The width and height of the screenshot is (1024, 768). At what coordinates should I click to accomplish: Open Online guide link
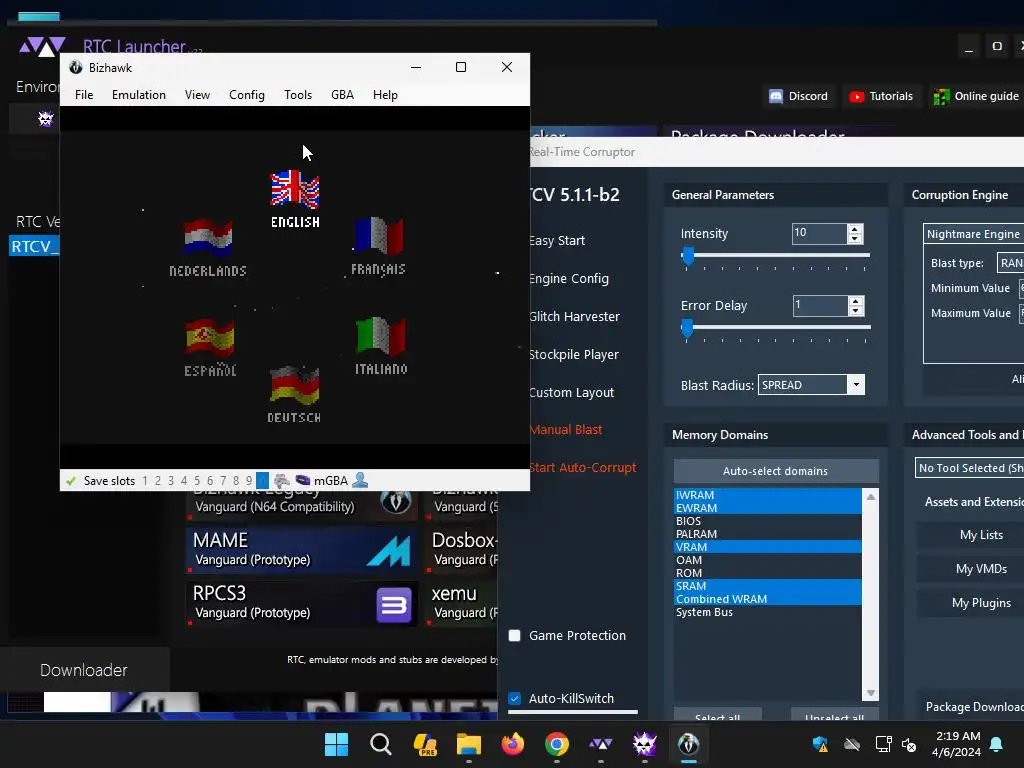[976, 96]
